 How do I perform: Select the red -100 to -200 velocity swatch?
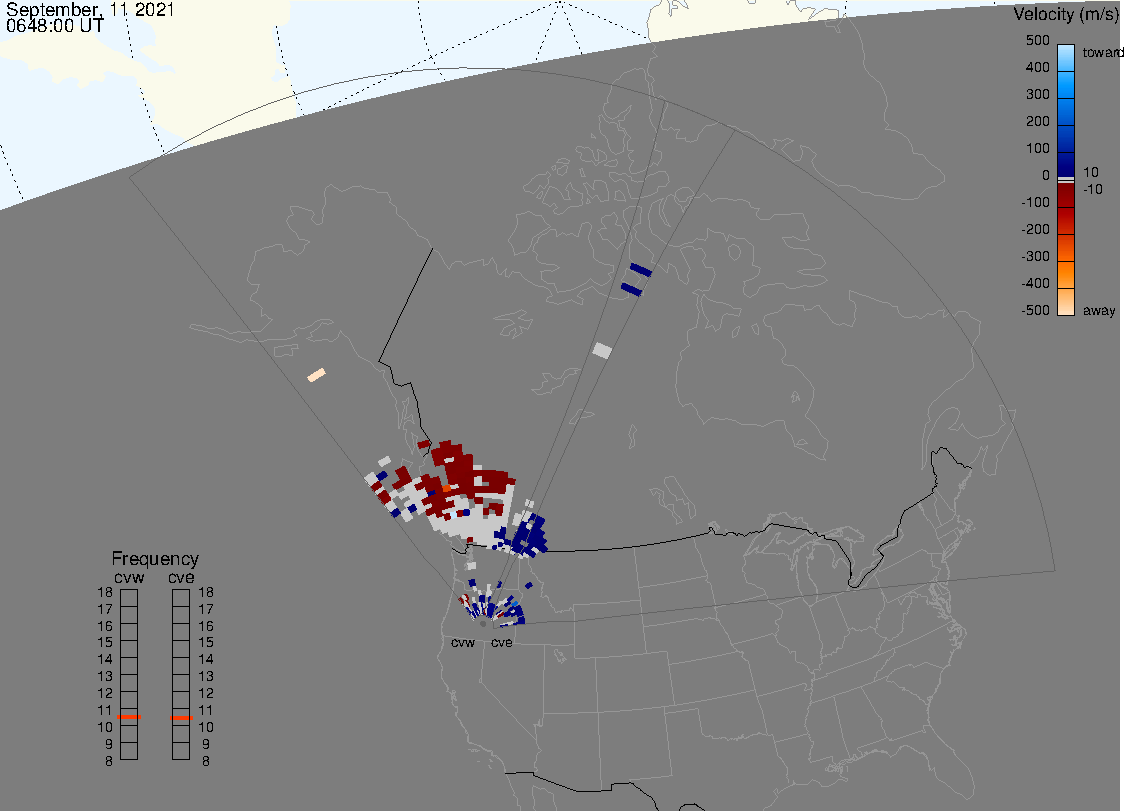(x=1066, y=221)
